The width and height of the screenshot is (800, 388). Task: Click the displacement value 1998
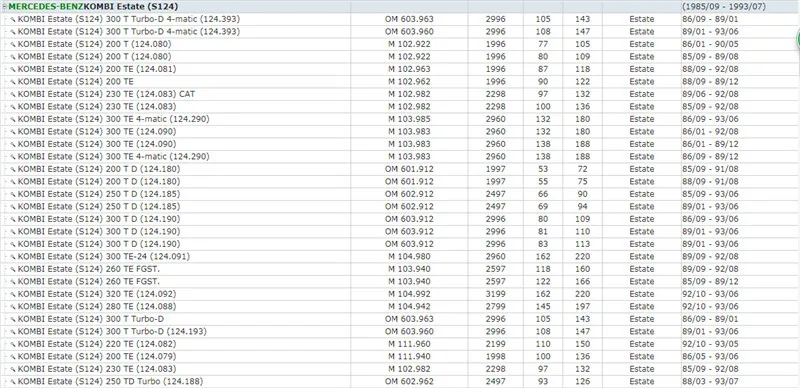(495, 356)
